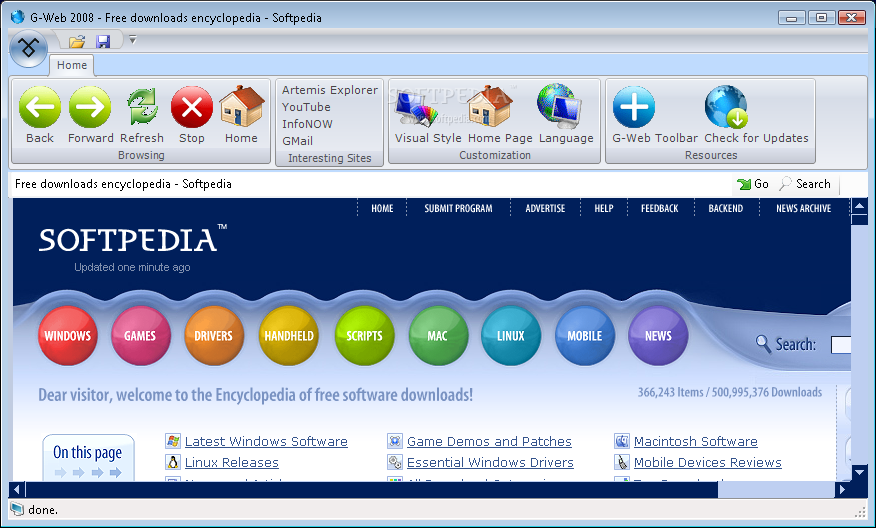Open the MAC category ball
The width and height of the screenshot is (876, 528).
click(x=438, y=336)
